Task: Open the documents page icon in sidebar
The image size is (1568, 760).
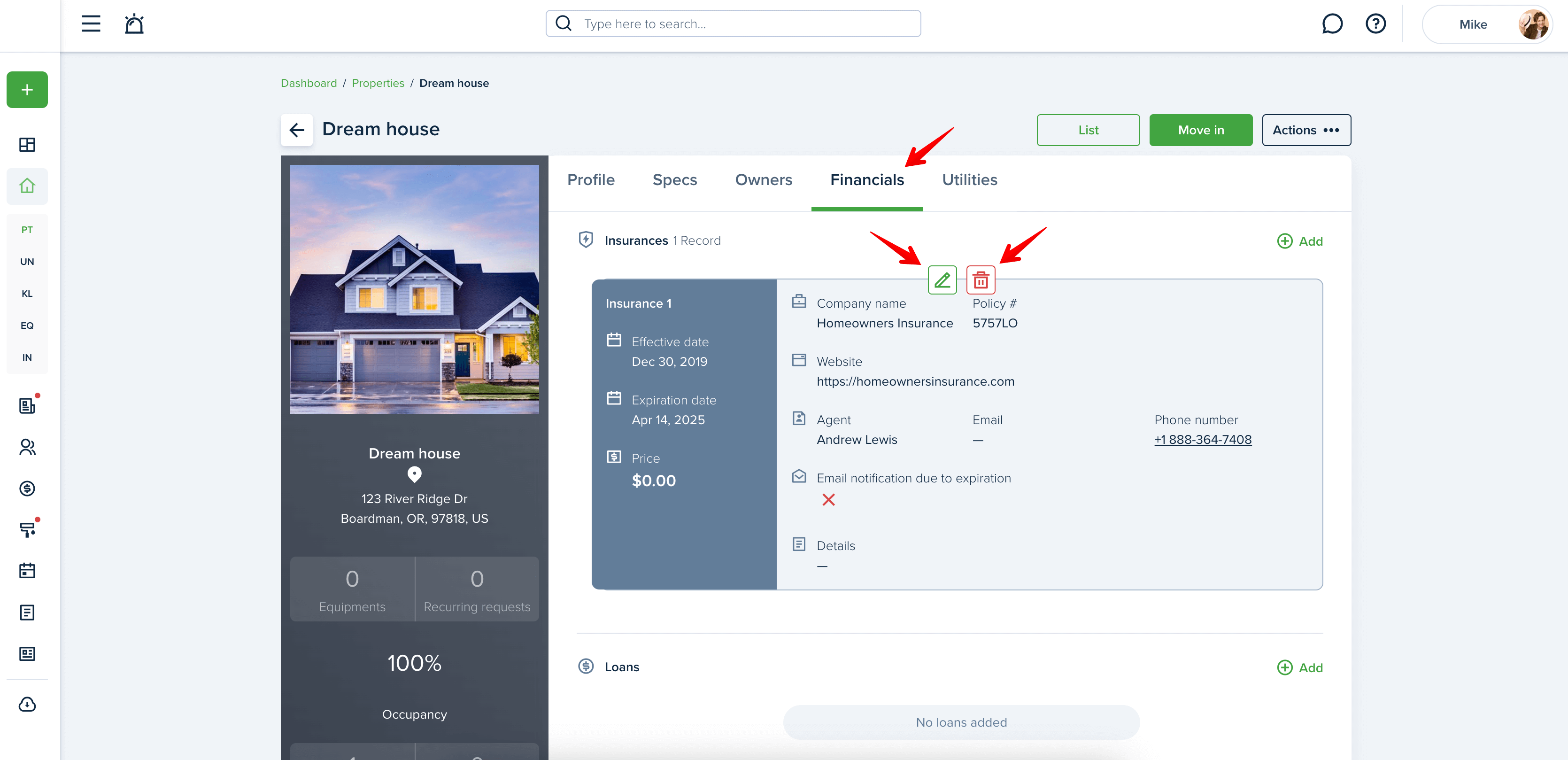Action: coord(27,612)
